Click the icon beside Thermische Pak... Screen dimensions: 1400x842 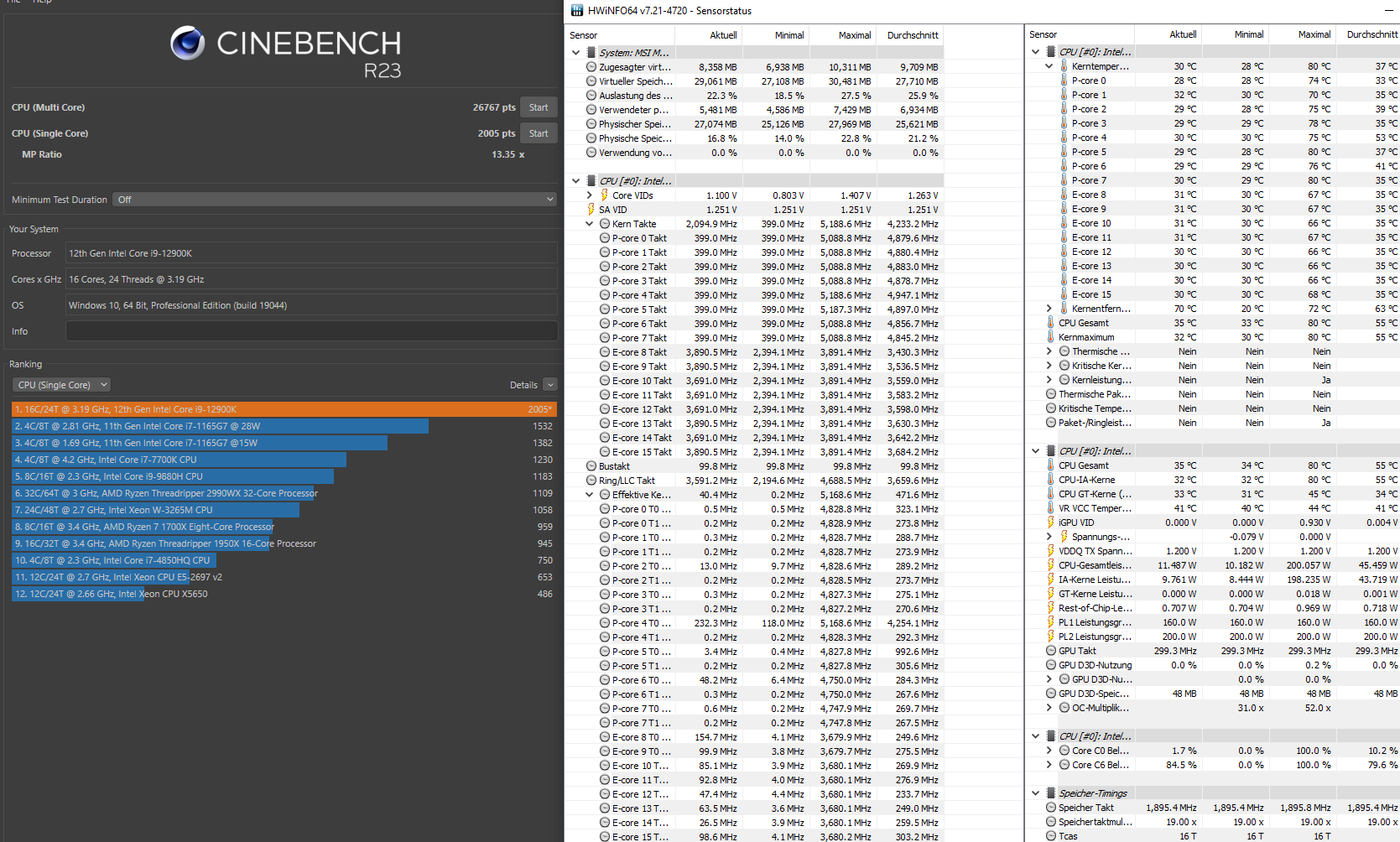coord(1051,394)
